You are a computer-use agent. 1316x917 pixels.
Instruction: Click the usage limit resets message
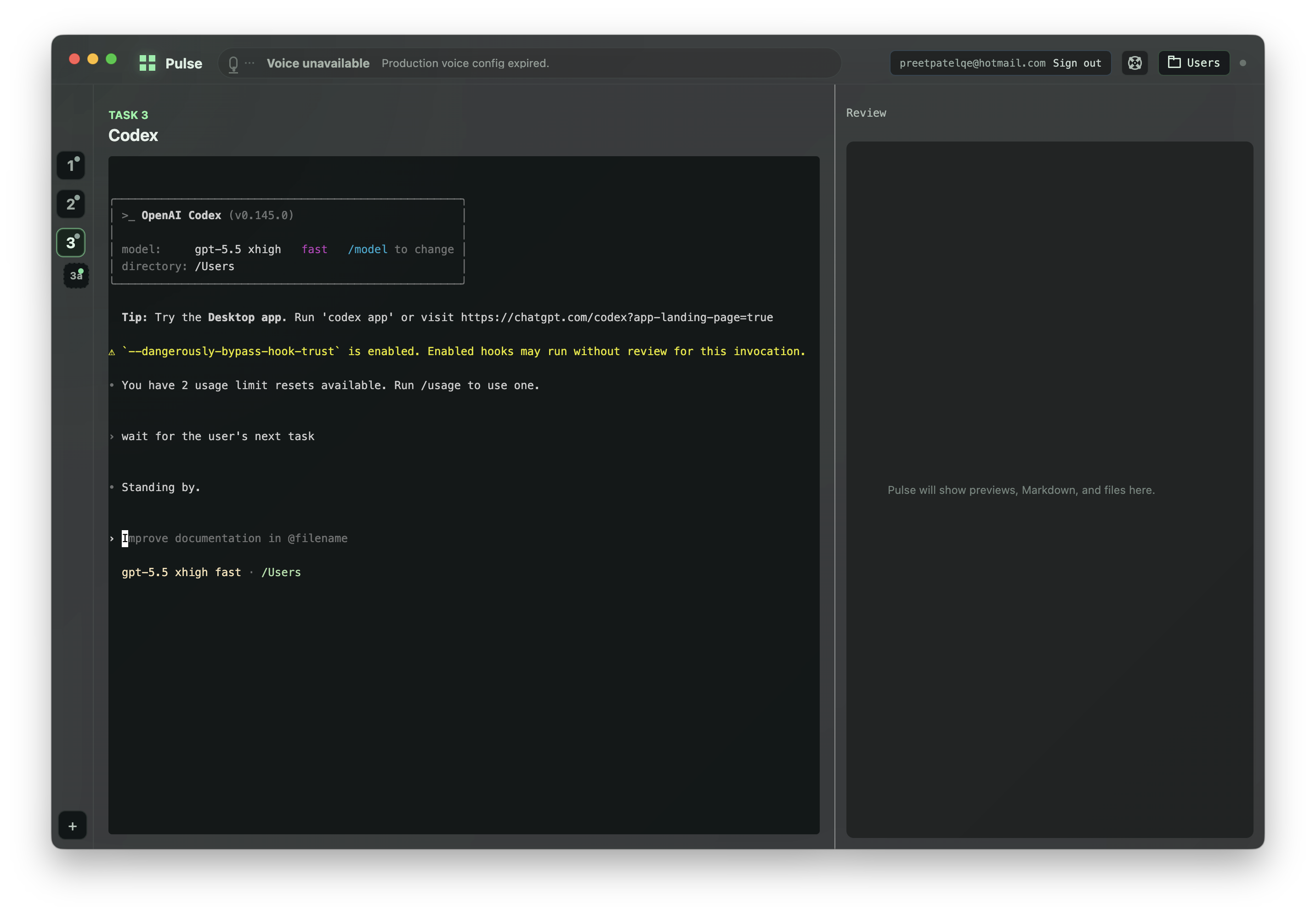point(331,386)
